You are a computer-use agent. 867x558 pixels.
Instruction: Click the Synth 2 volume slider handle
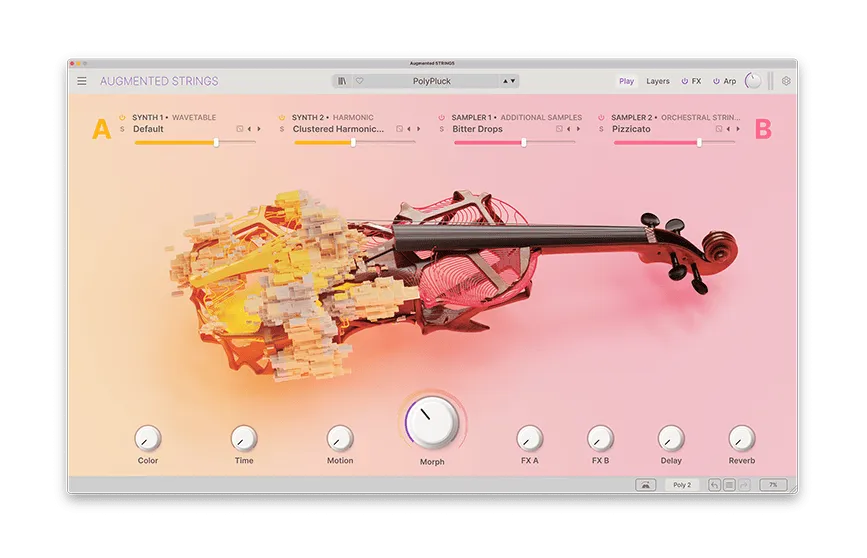(x=353, y=143)
